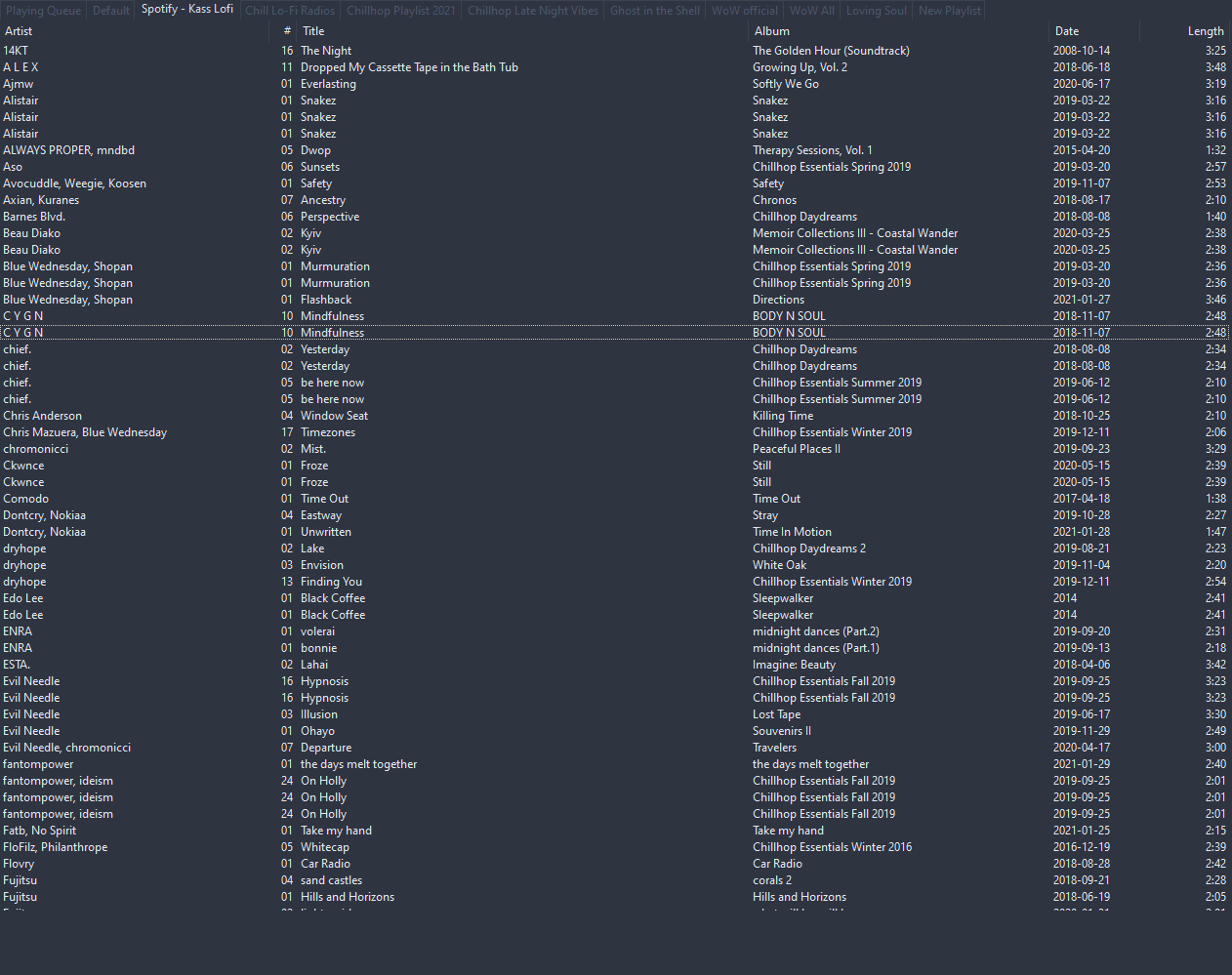Image resolution: width=1232 pixels, height=975 pixels.
Task: Select 'Time Out' by Comodo
Action: (324, 499)
